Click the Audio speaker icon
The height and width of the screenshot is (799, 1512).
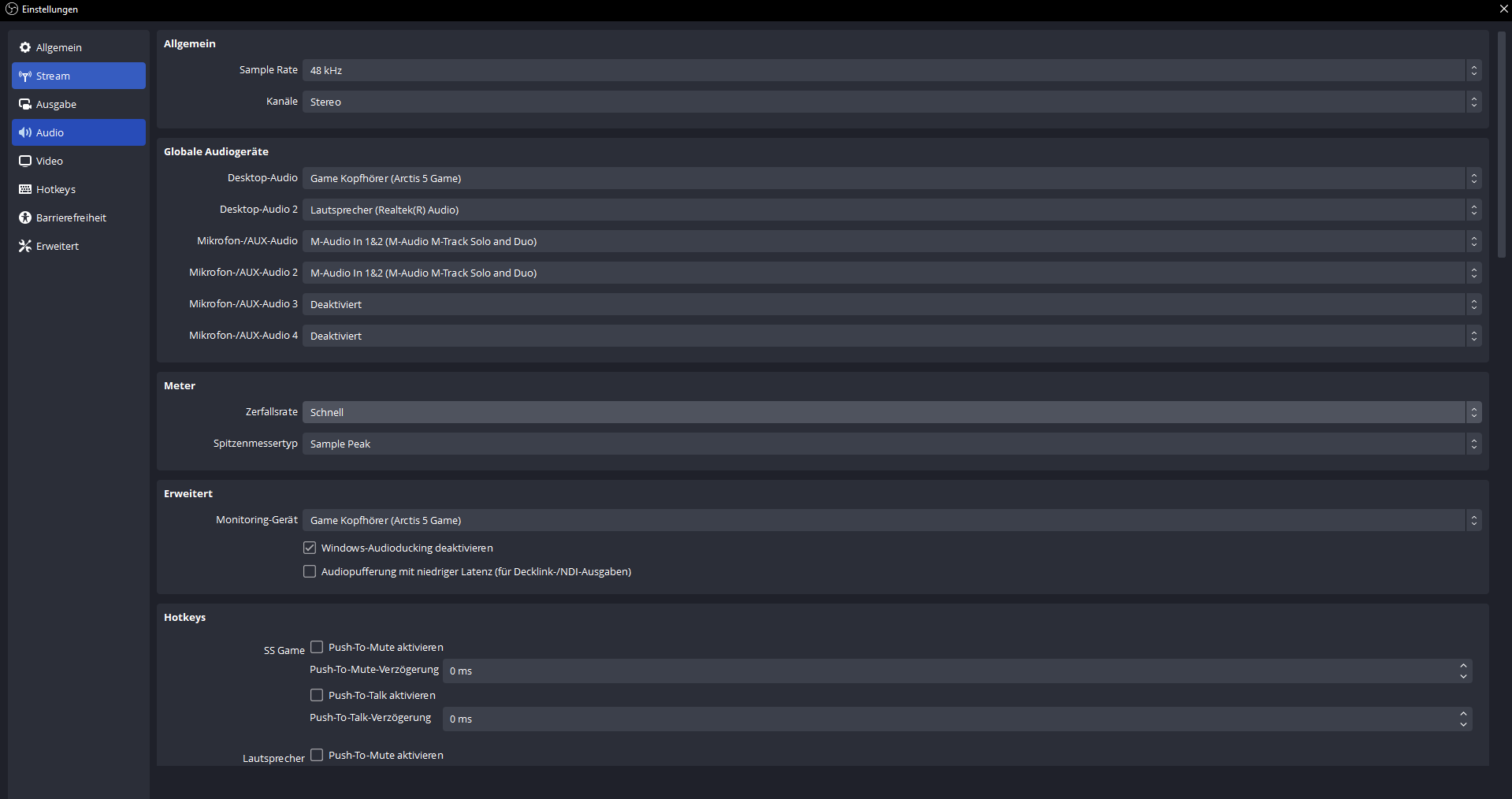point(25,132)
